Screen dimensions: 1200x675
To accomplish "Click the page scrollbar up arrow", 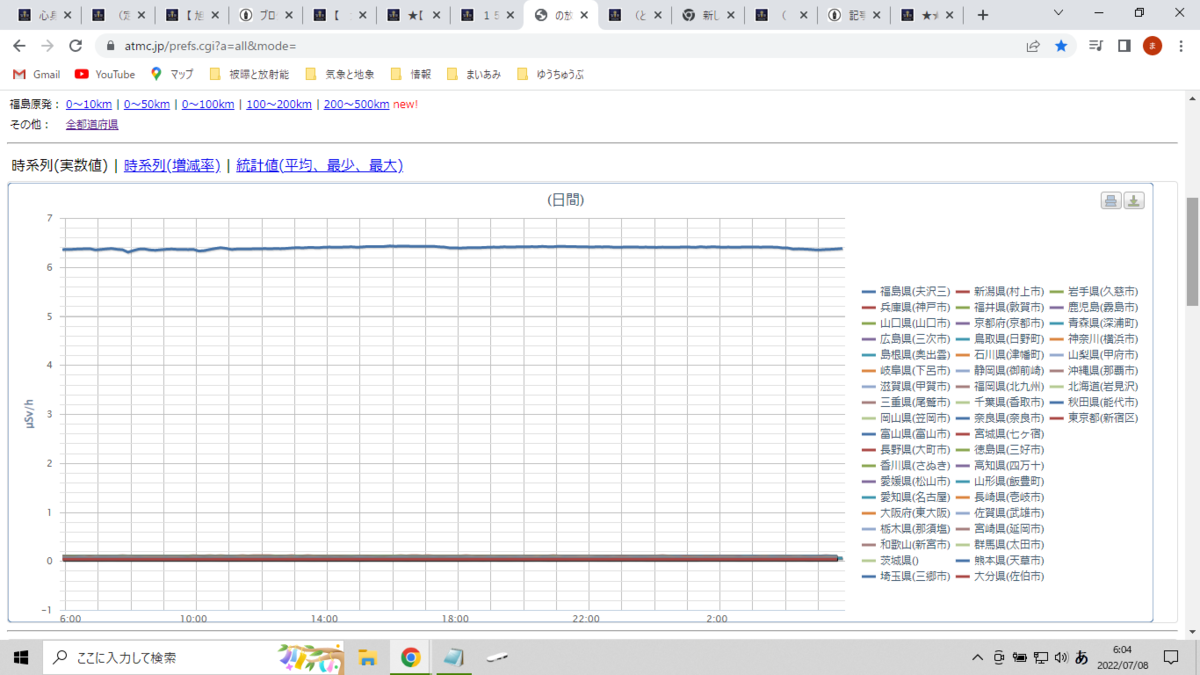I will point(1192,98).
